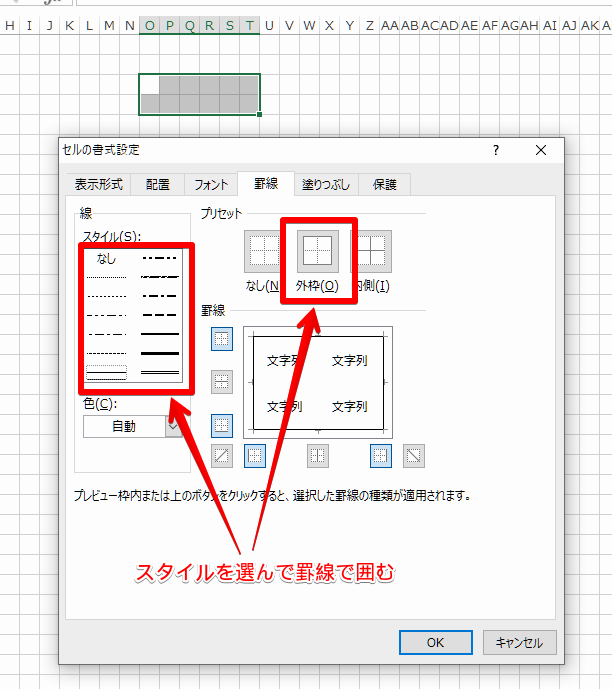
Task: Switch to the 表示形式 tab
Action: coord(99,185)
